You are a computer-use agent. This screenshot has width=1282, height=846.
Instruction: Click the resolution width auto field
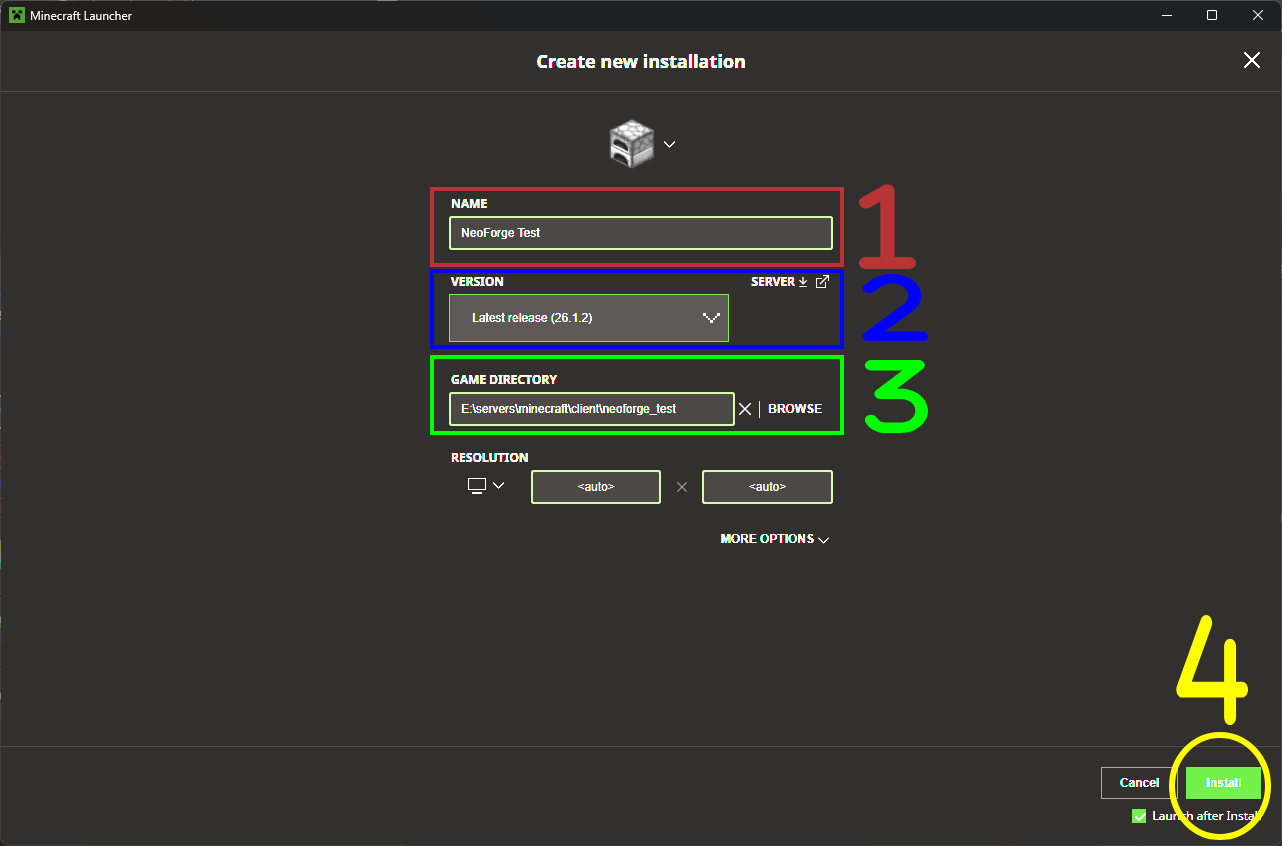596,487
